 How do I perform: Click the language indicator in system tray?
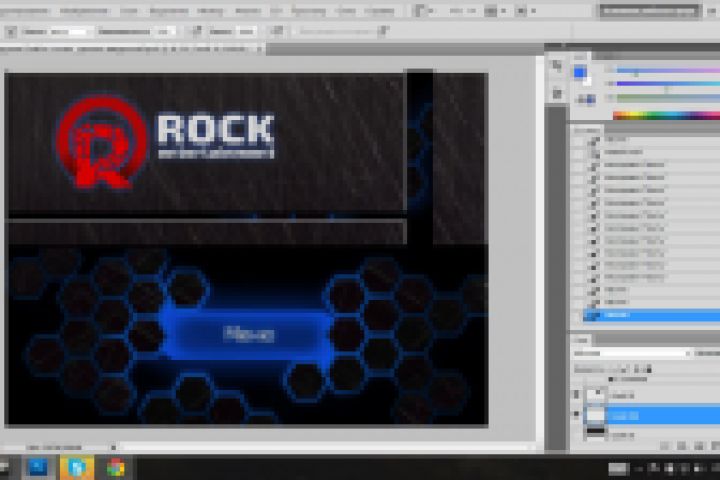click(618, 469)
